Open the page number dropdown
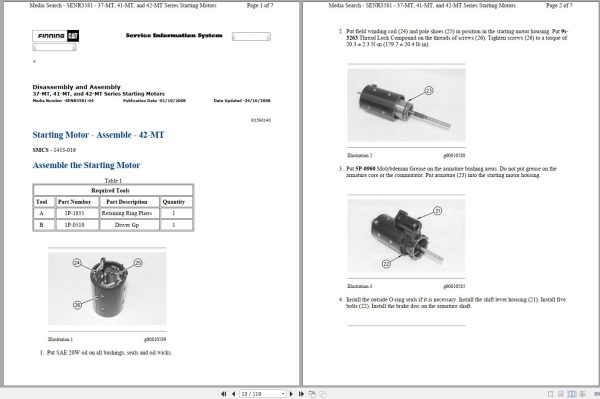The height and width of the screenshot is (399, 600). pos(283,394)
